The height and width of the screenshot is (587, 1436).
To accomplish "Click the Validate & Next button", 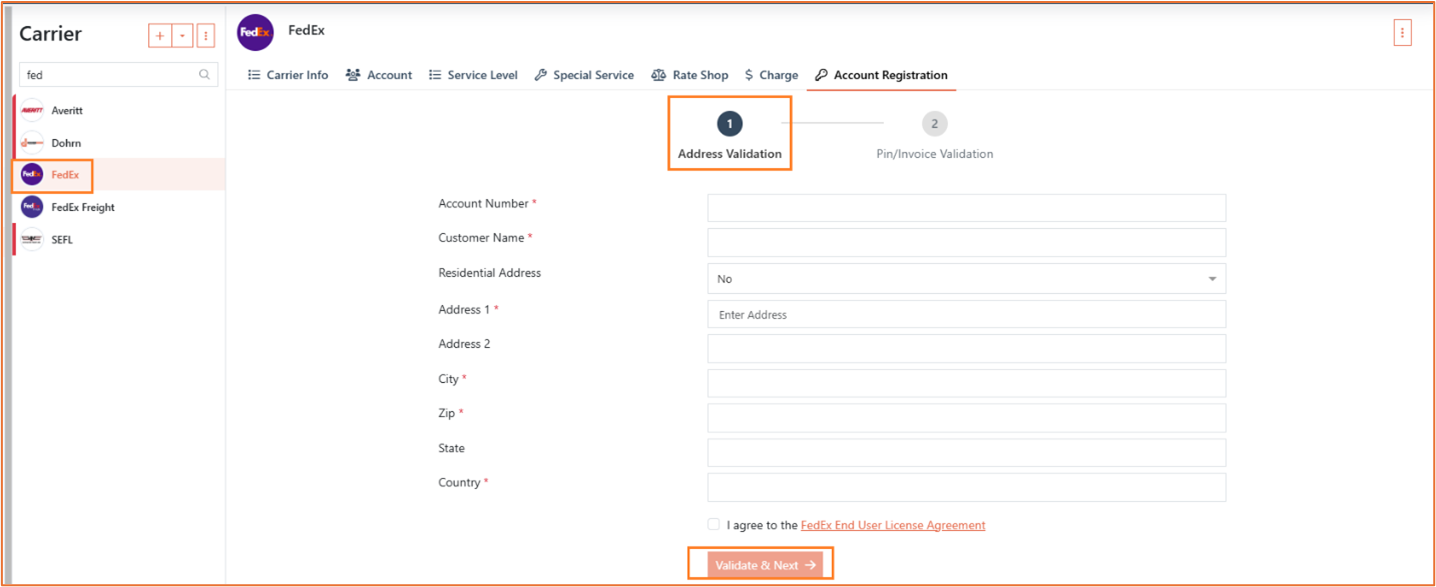I will tap(765, 565).
